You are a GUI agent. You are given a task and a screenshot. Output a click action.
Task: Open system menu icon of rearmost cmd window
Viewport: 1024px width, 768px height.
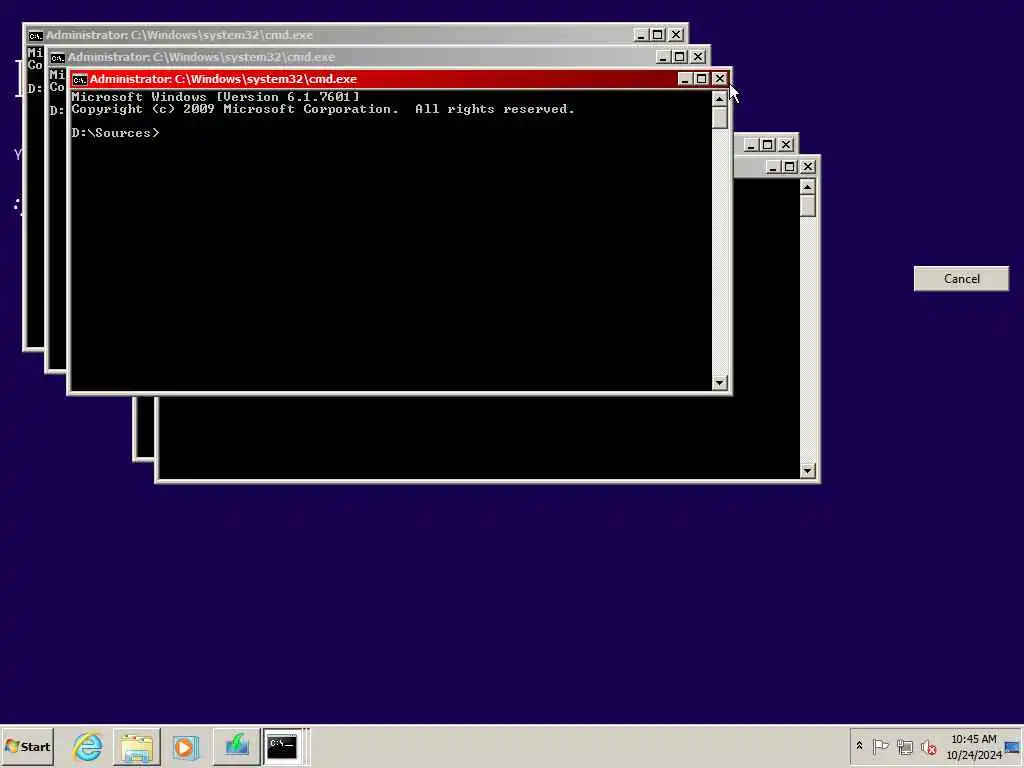35,35
